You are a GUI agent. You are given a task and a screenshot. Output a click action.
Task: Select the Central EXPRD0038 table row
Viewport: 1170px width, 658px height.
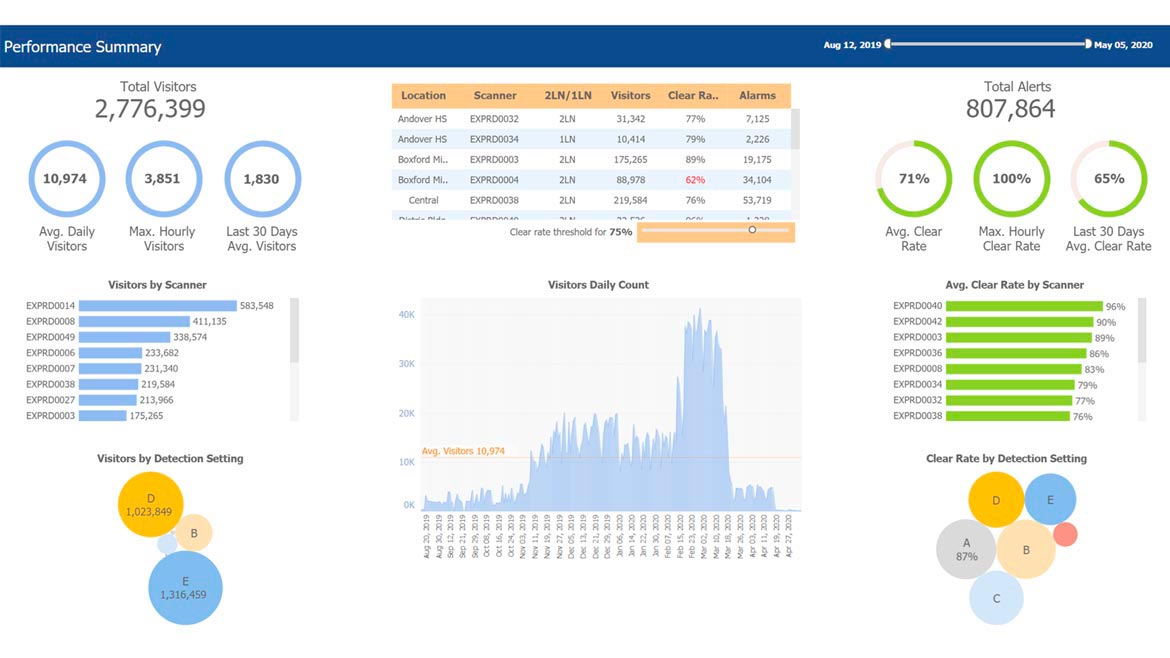pyautogui.click(x=590, y=200)
